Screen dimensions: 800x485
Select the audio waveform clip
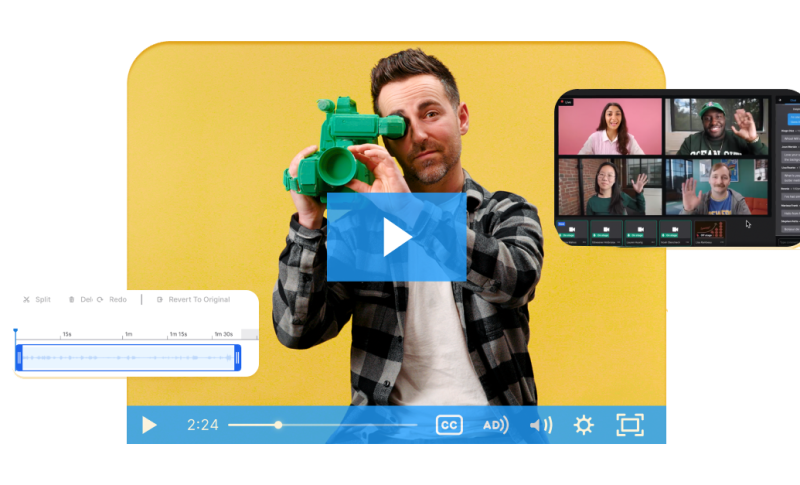tap(128, 357)
